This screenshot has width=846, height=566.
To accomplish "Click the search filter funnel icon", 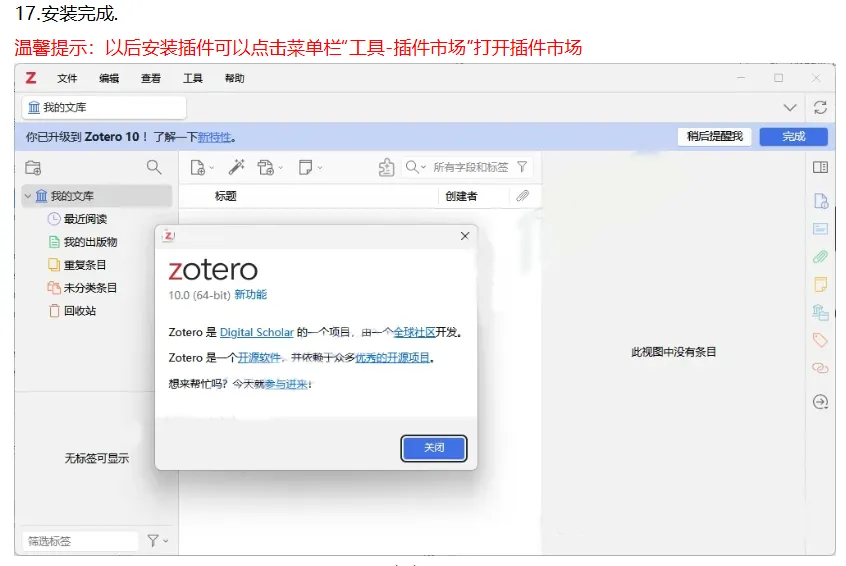I will [522, 167].
